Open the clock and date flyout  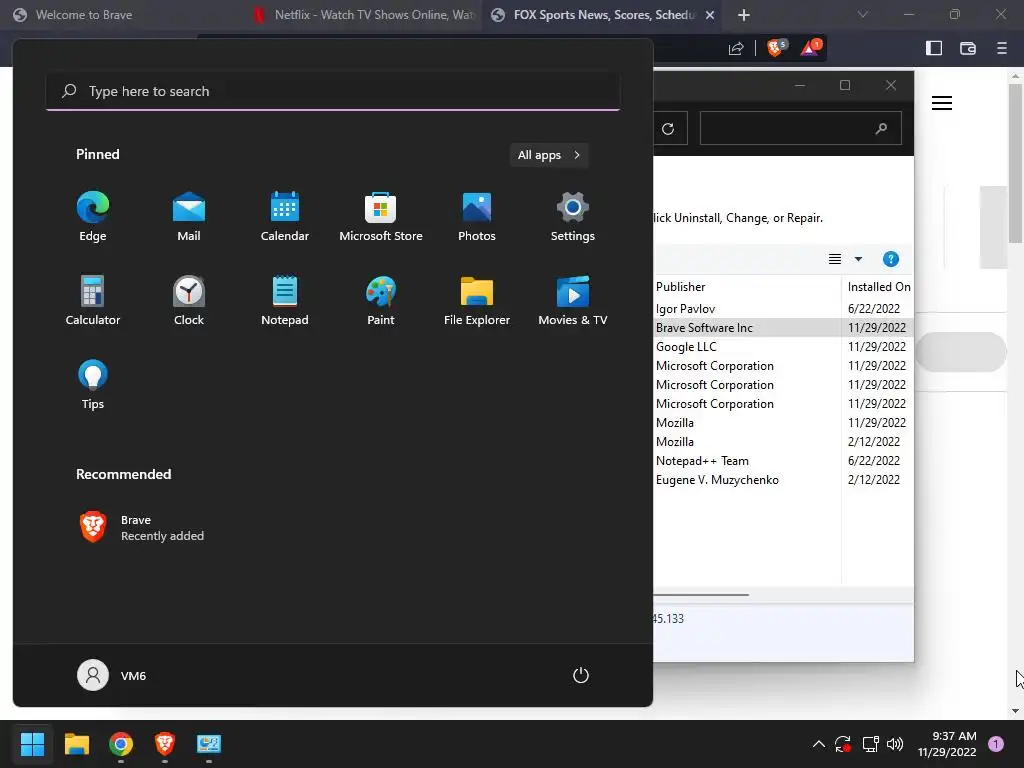pyautogui.click(x=947, y=744)
